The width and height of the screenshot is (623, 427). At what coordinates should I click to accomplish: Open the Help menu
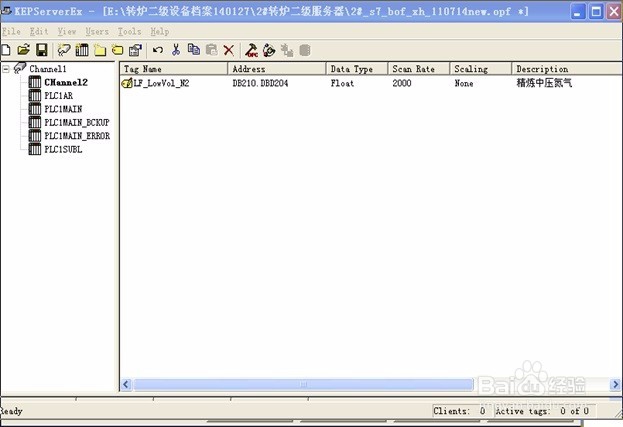click(x=160, y=31)
